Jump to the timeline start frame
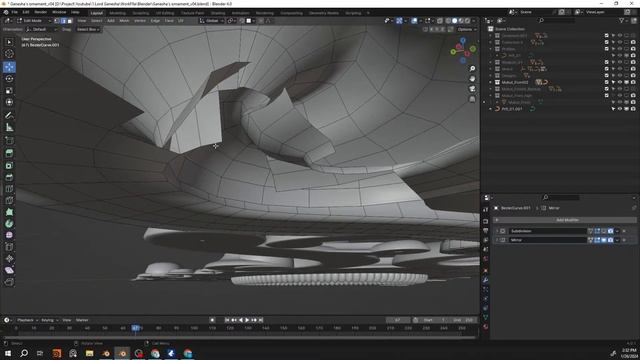Image resolution: width=640 pixels, height=360 pixels. pos(227,320)
